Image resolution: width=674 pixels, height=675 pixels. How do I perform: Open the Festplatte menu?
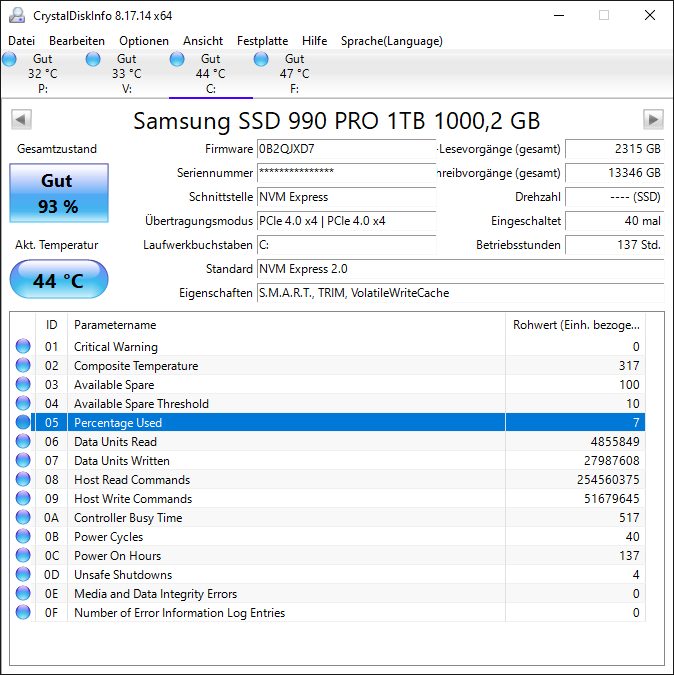click(x=263, y=41)
